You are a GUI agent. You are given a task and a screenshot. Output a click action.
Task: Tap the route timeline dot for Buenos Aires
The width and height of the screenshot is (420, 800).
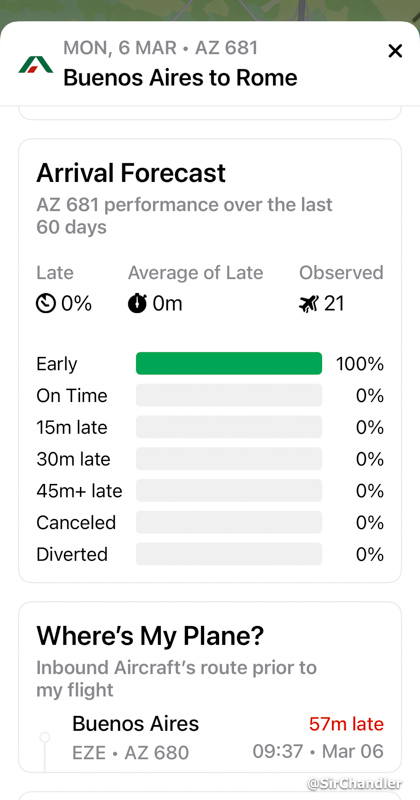pos(45,737)
